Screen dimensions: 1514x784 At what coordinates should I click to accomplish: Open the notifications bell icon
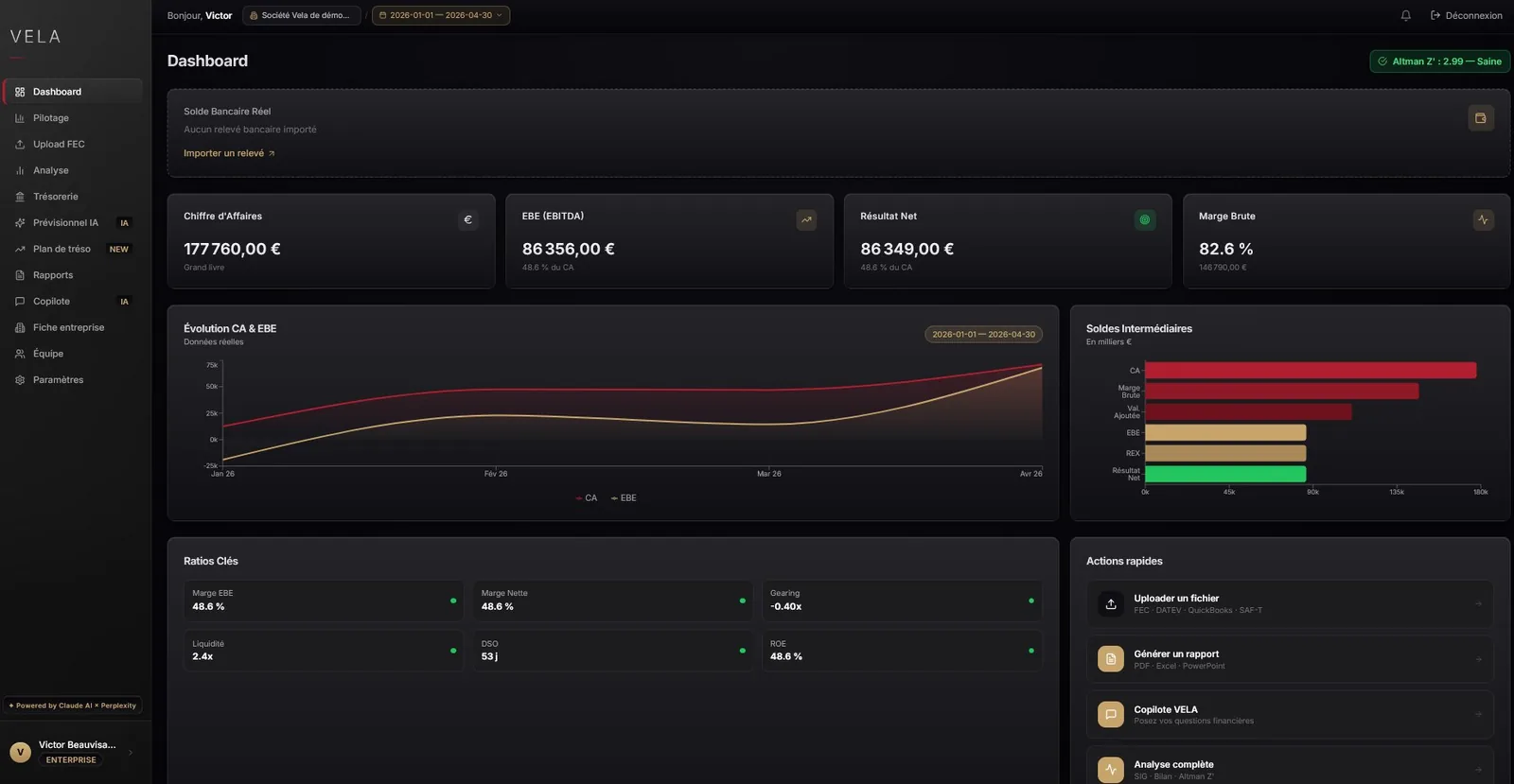[1405, 15]
